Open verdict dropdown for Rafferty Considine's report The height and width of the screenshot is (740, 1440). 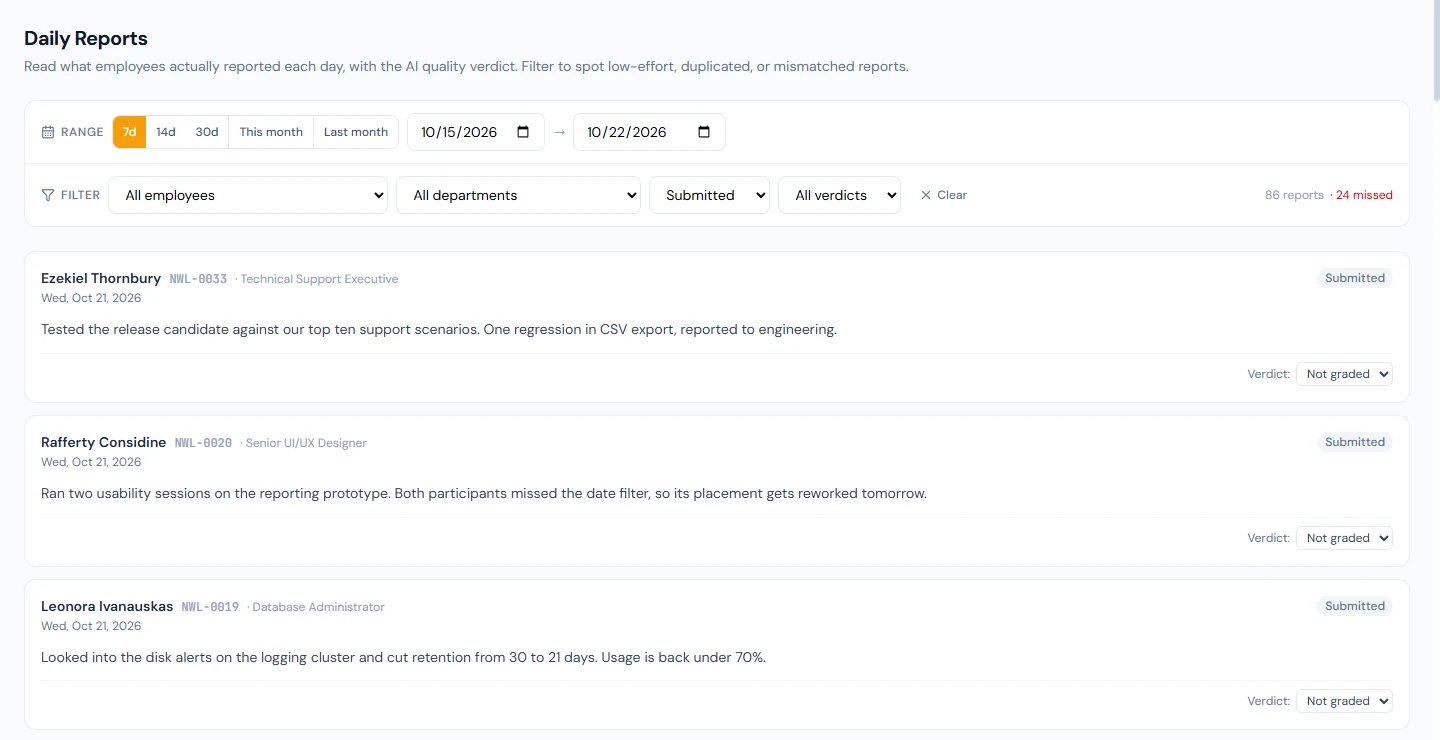tap(1344, 538)
